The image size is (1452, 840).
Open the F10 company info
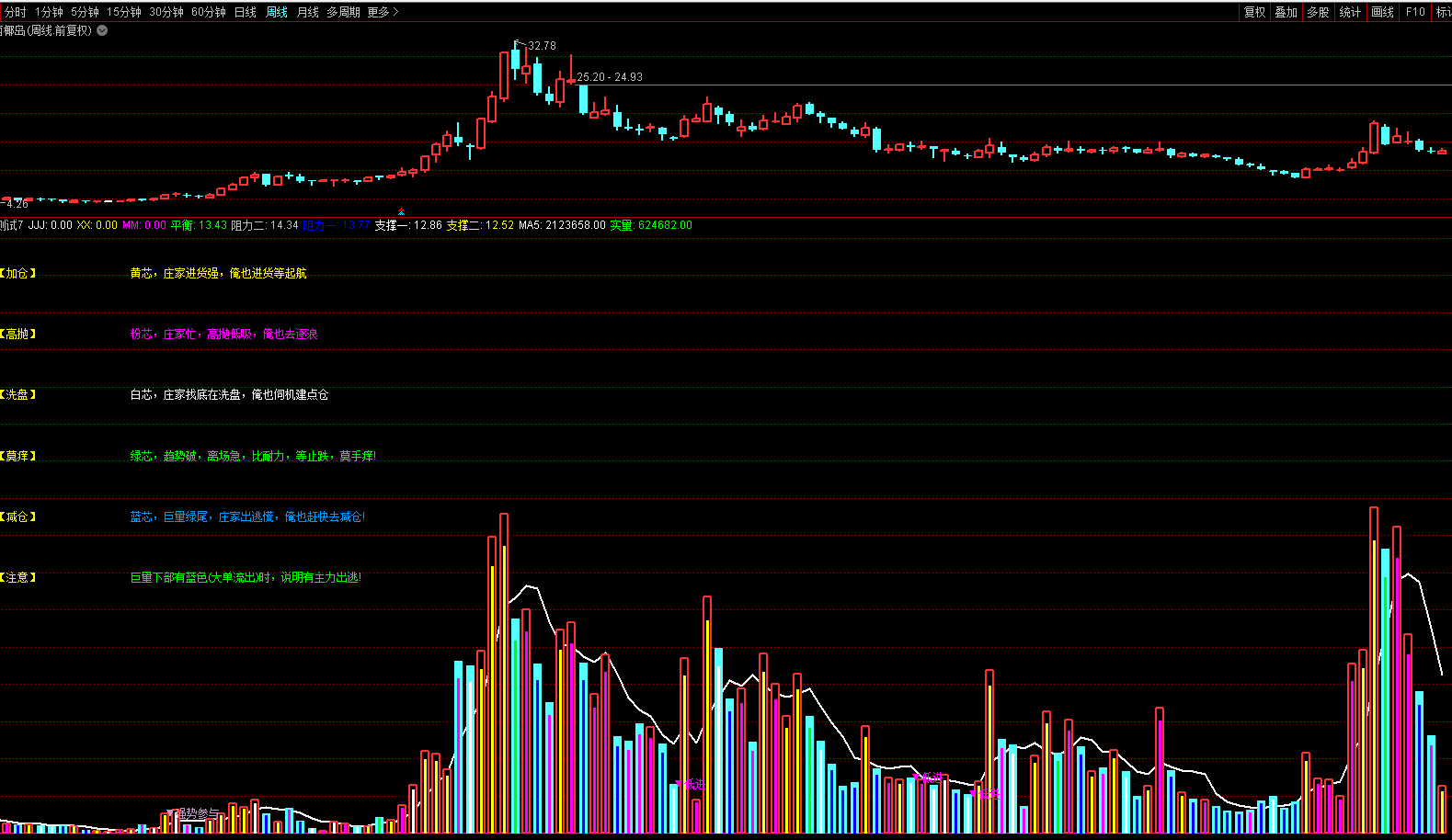click(x=1415, y=12)
